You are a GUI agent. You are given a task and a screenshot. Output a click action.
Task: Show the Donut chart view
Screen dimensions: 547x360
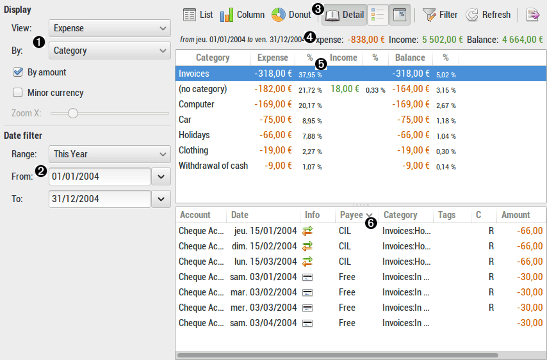(291, 15)
